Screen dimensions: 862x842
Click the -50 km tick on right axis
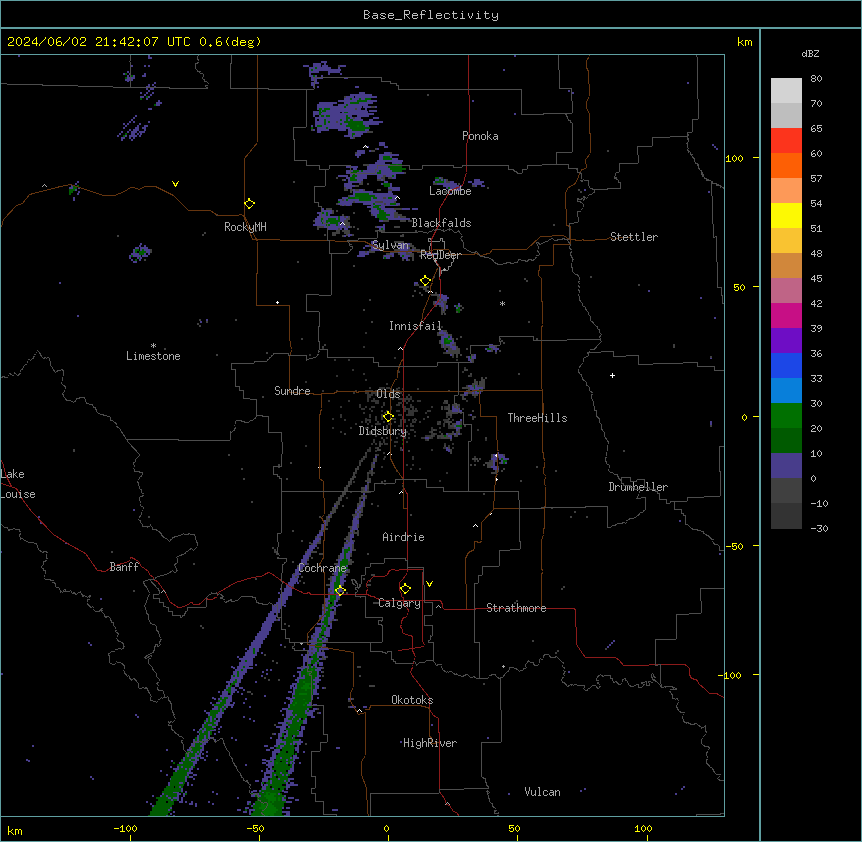[x=734, y=546]
